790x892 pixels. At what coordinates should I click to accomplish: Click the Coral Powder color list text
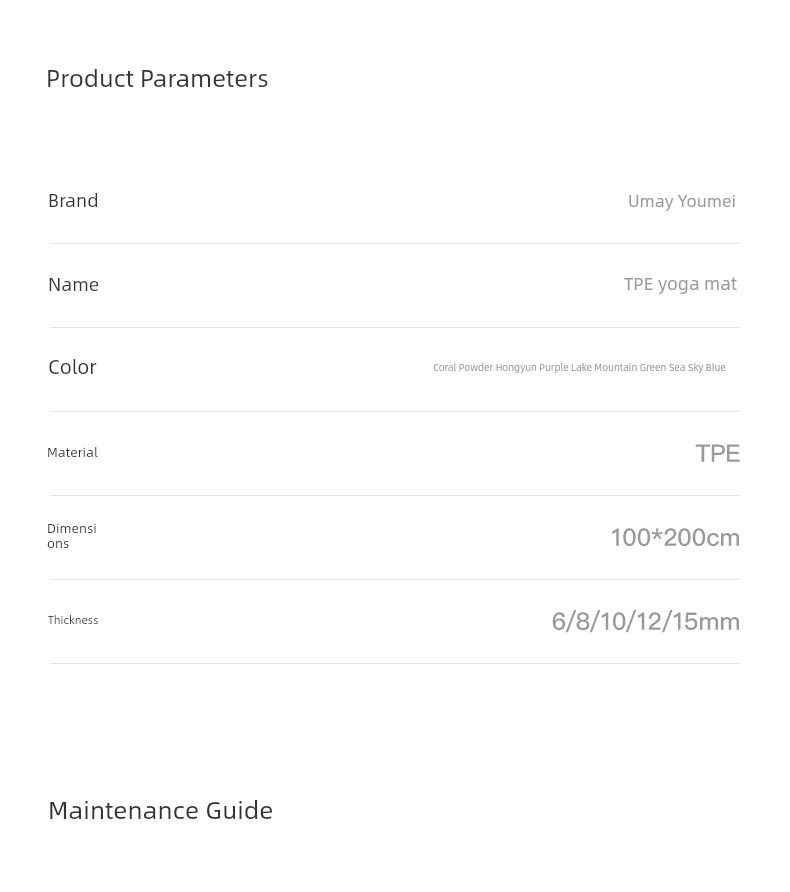(579, 367)
